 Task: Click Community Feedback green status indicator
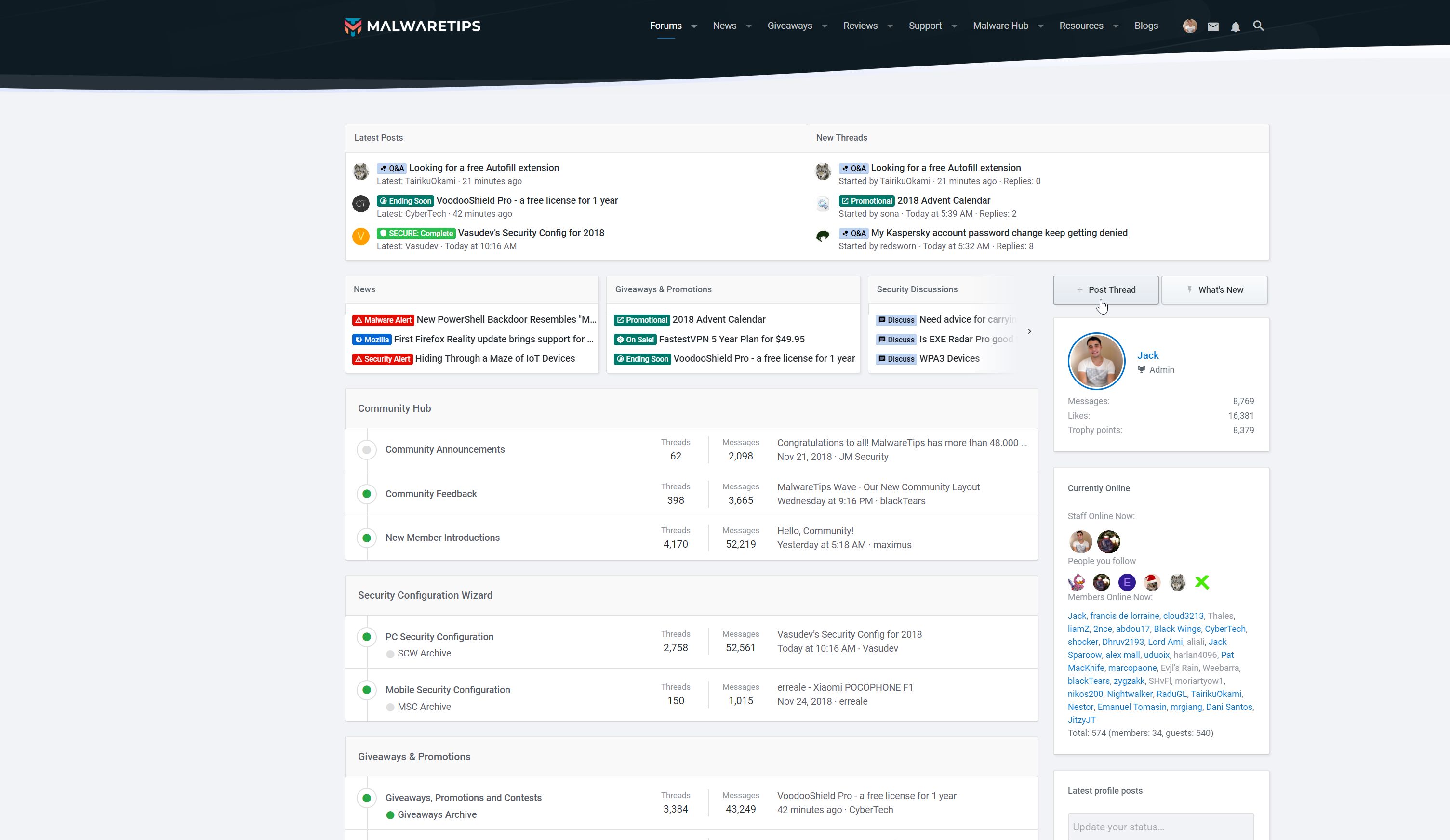[367, 494]
